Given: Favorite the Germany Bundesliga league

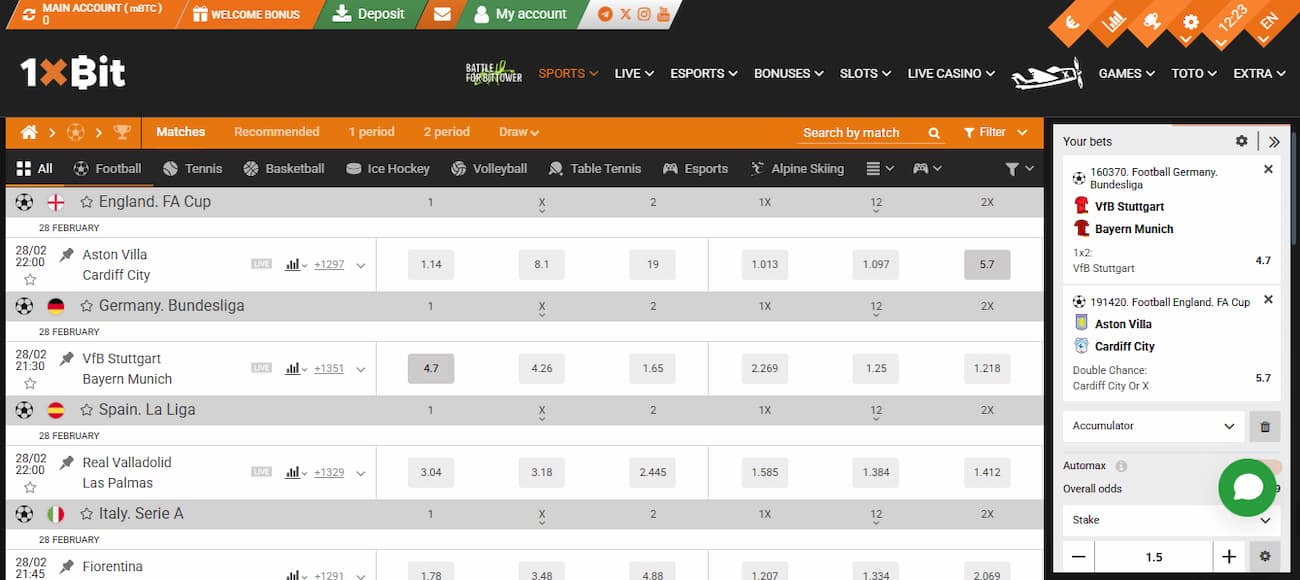Looking at the screenshot, I should tap(87, 306).
